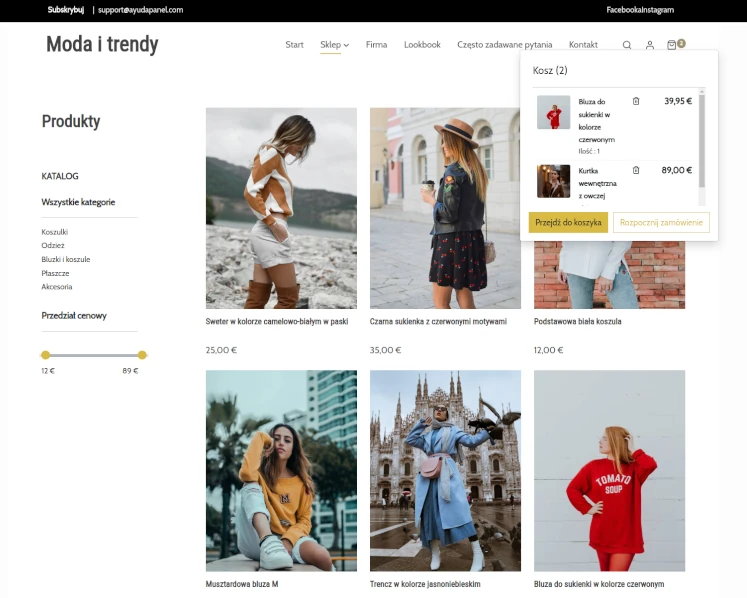Delete red sweatshirt dress from cart
The width and height of the screenshot is (747, 598).
[x=636, y=101]
